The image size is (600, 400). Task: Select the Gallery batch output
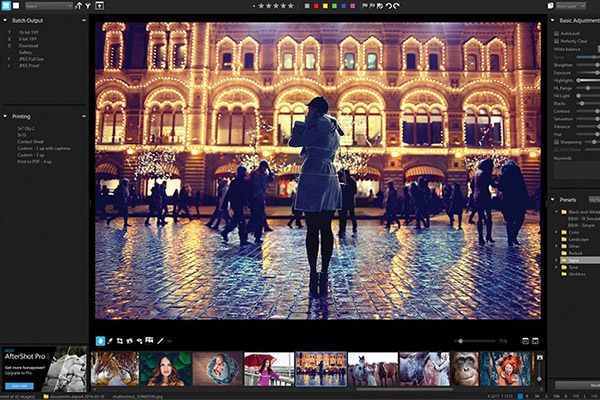tap(25, 52)
